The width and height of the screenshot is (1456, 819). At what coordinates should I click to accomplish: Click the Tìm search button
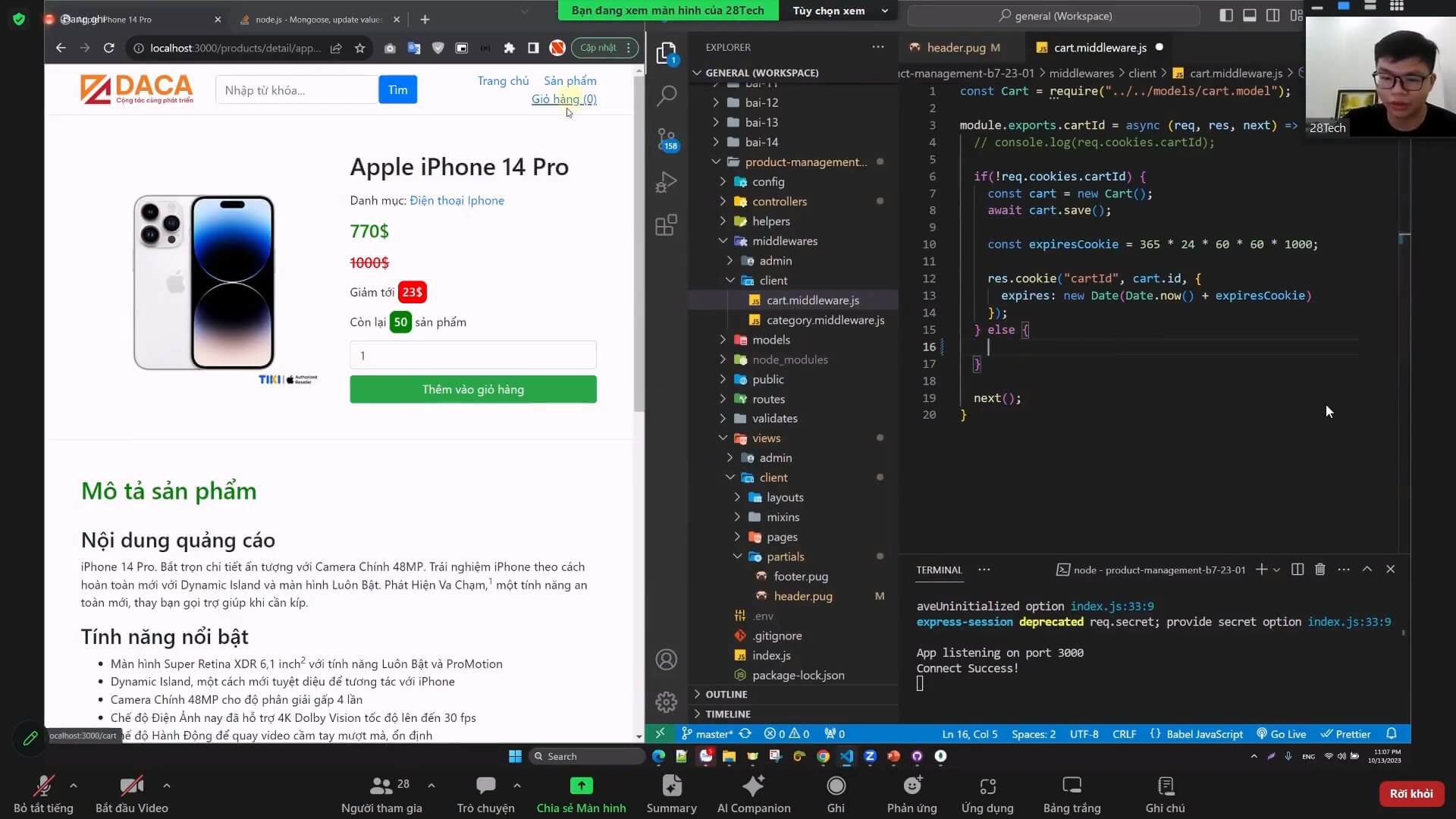398,90
